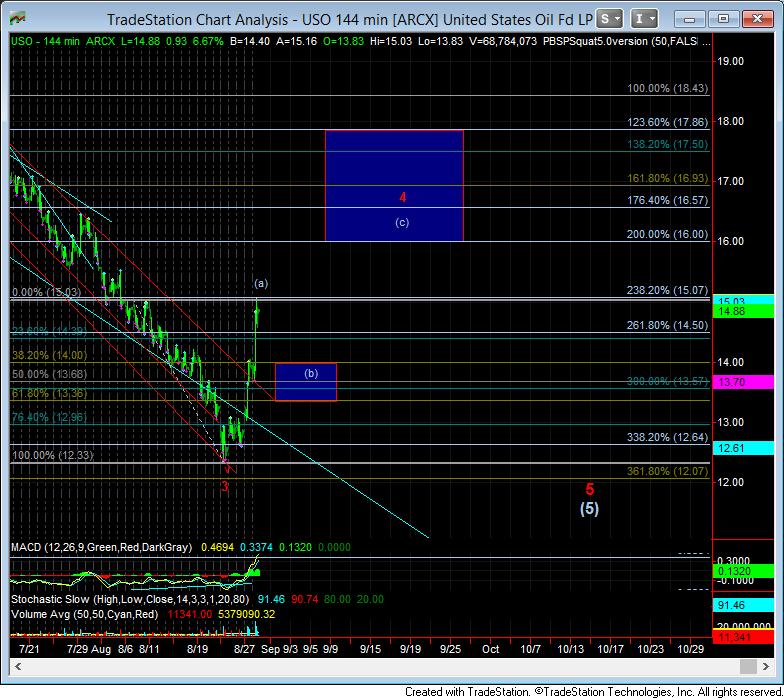
Task: Click the 338.20% (12.64) Fibonacci label
Action: [668, 438]
